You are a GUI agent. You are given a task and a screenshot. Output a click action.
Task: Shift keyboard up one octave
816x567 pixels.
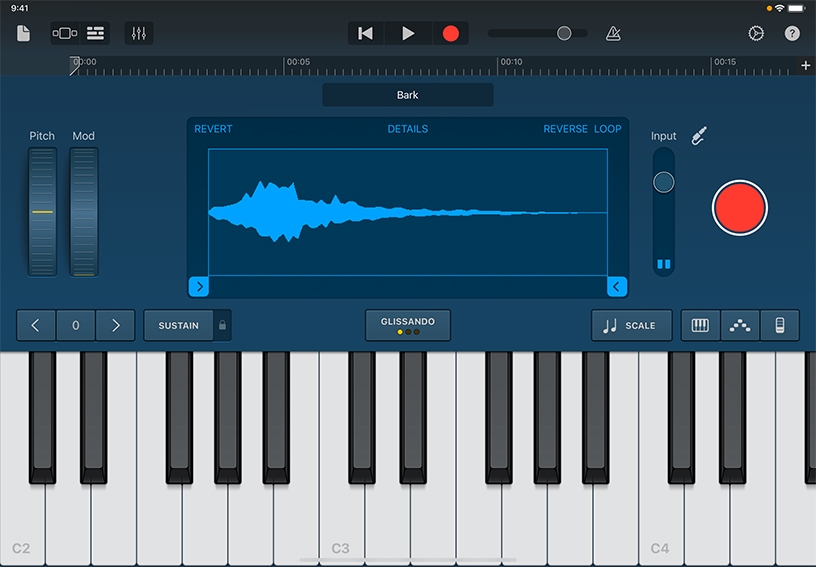coord(115,325)
